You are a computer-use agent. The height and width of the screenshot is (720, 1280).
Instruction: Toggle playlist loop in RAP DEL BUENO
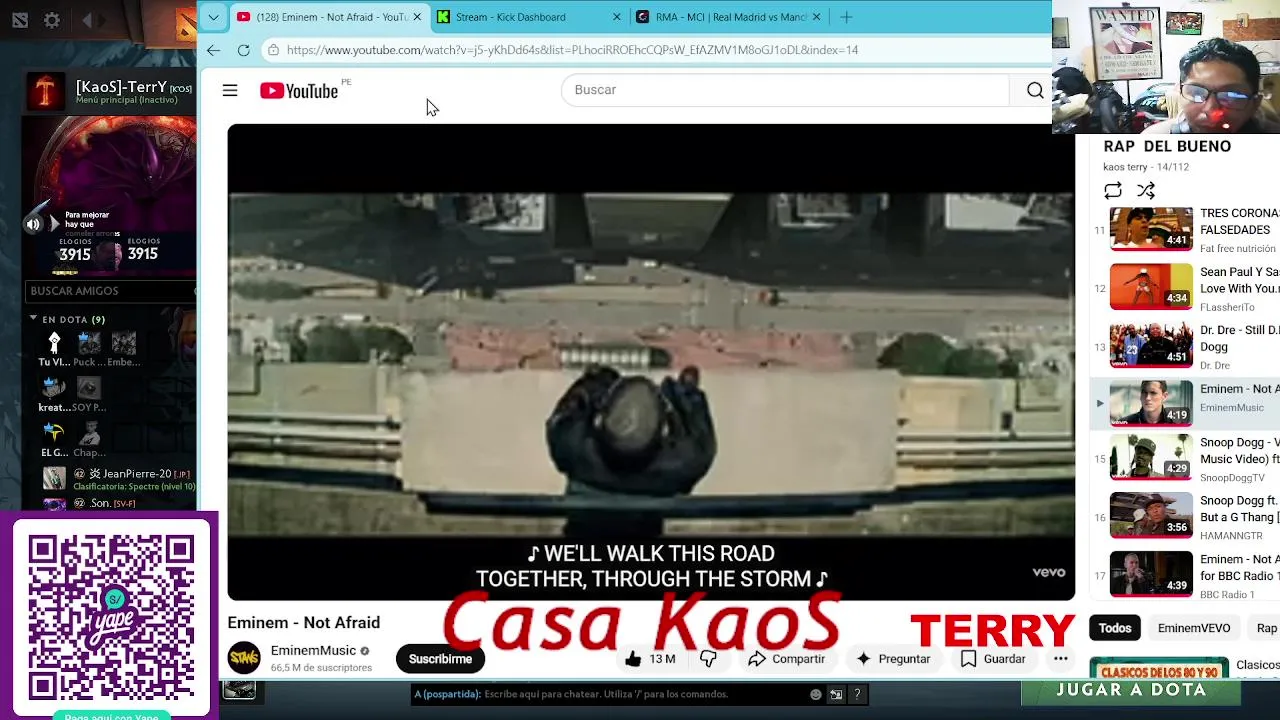[x=1112, y=191]
